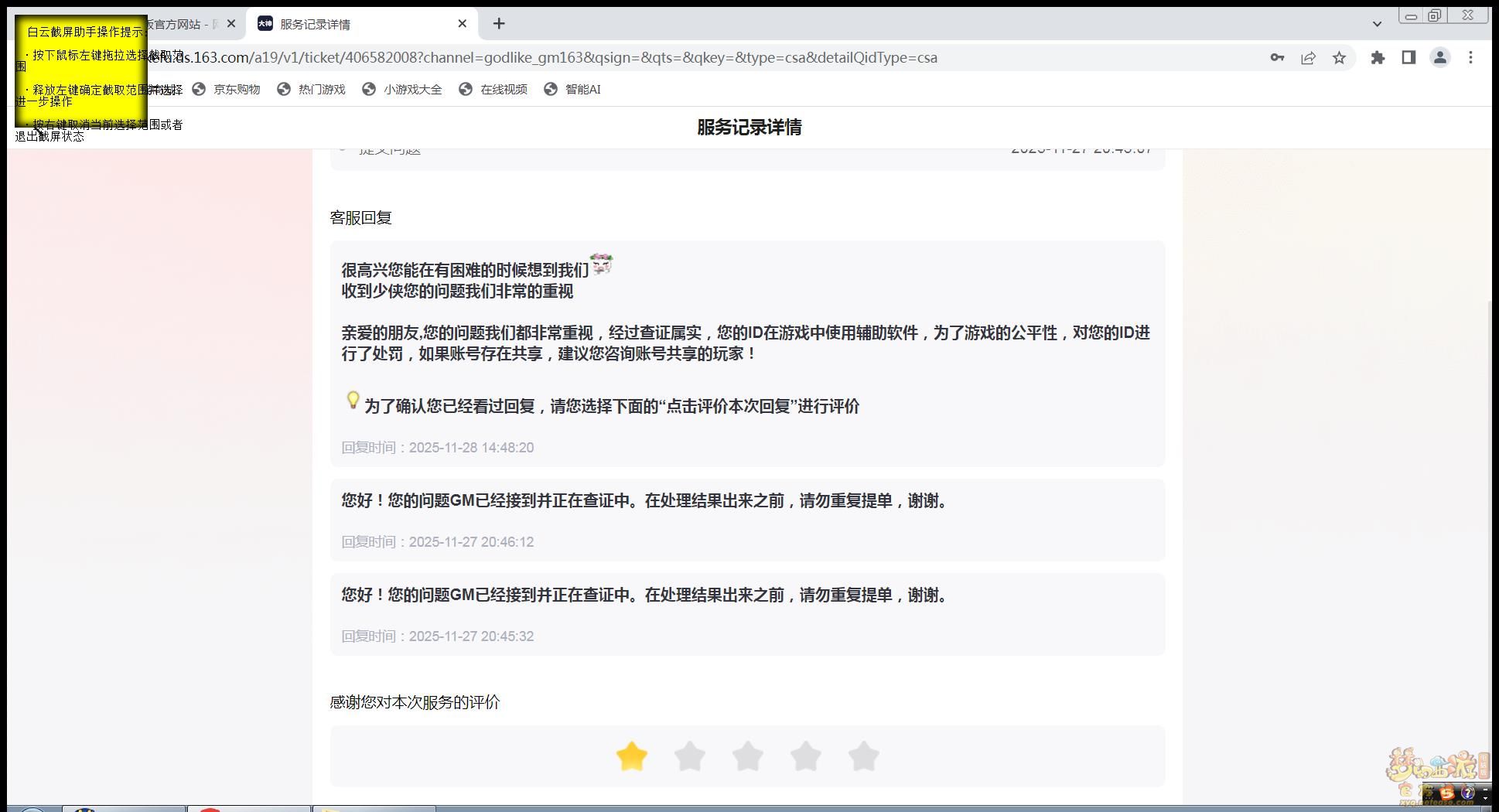The image size is (1499, 812).
Task: Click the password key icon in address bar
Action: [x=1277, y=58]
